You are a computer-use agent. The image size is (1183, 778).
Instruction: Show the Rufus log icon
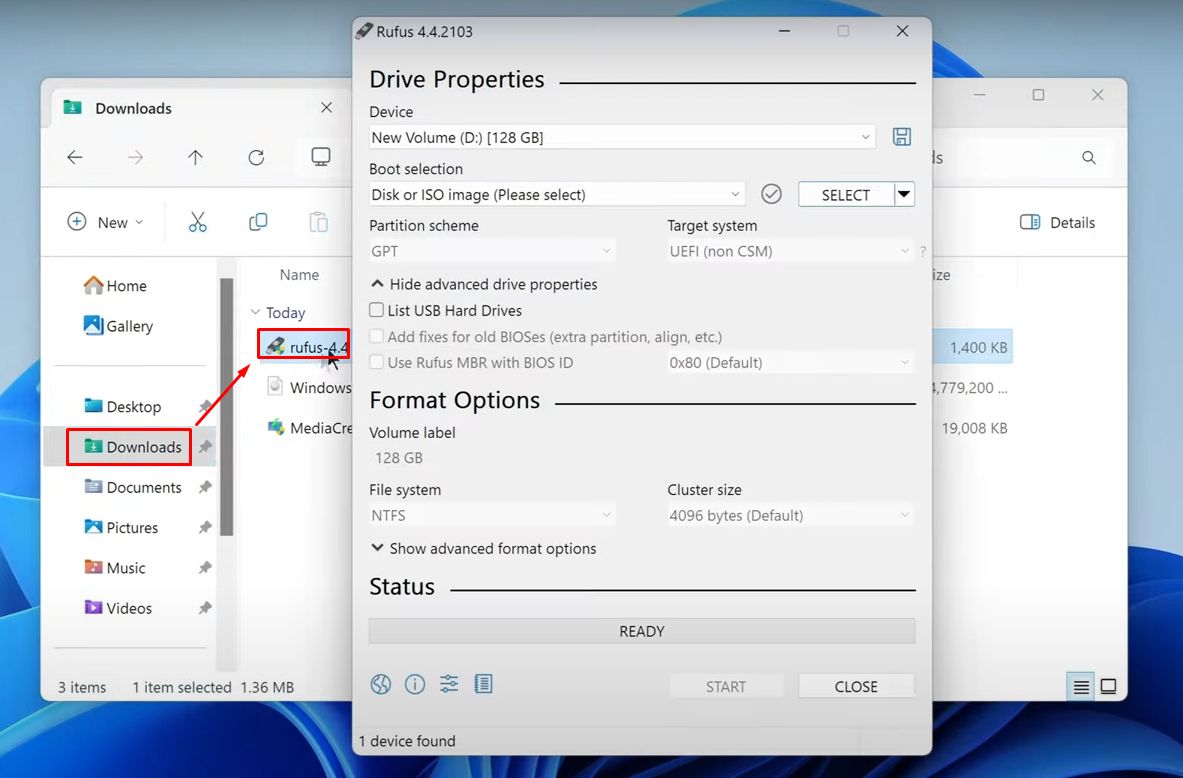(x=484, y=684)
